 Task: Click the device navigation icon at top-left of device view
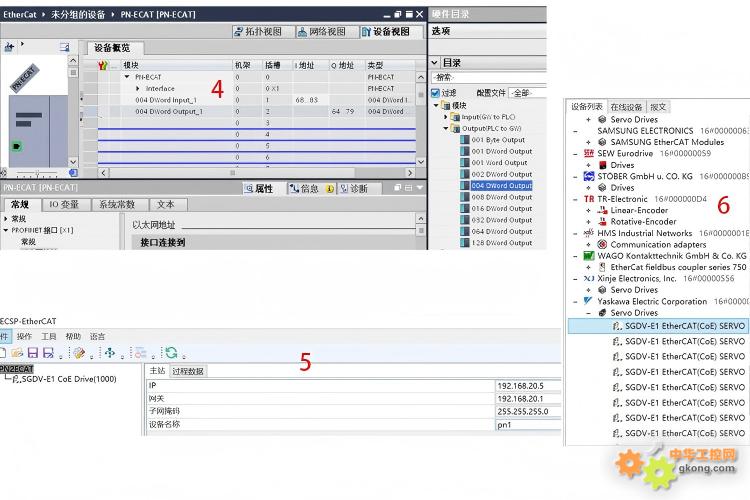(x=9, y=47)
